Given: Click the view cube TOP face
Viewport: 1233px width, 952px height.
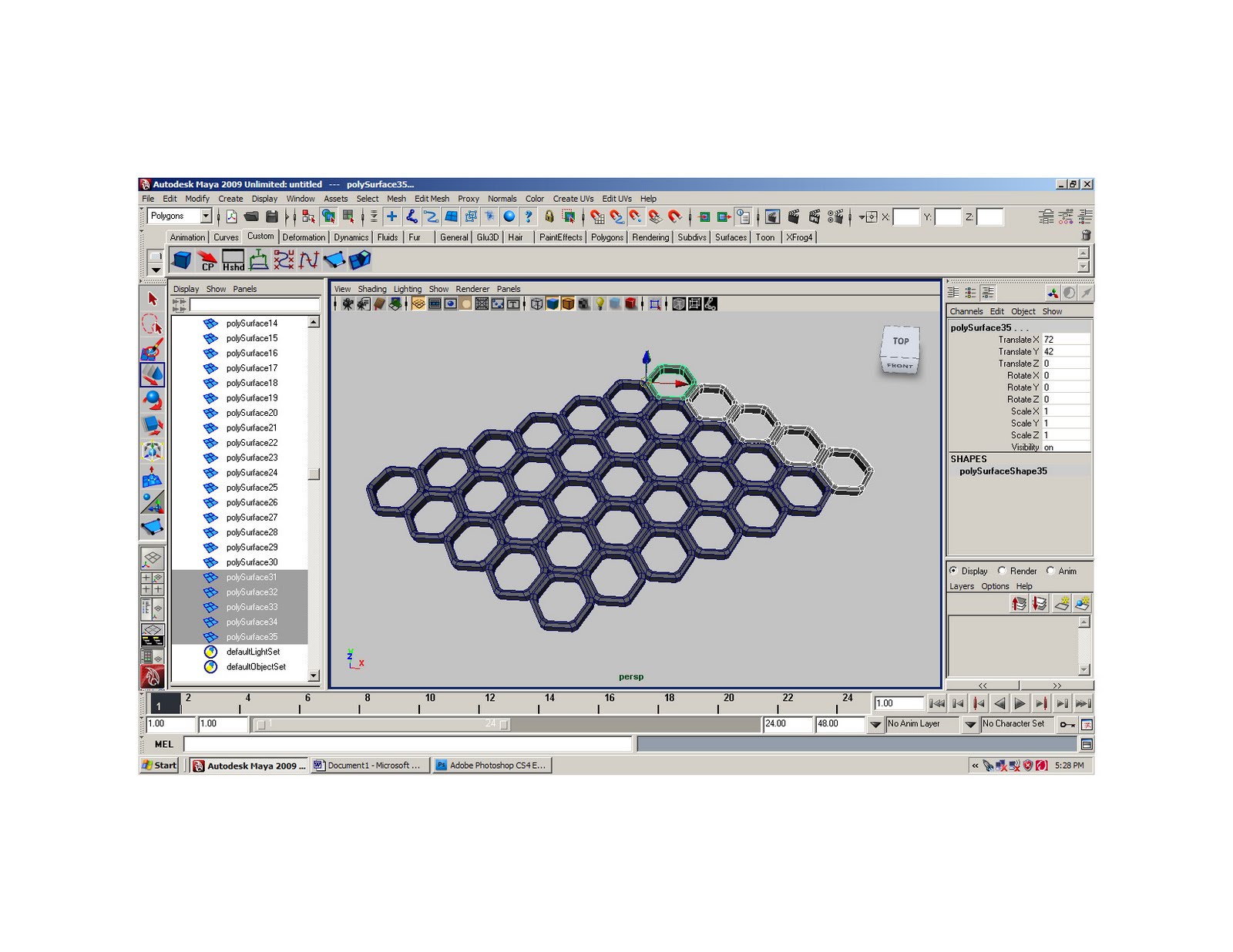Looking at the screenshot, I should coord(901,340).
